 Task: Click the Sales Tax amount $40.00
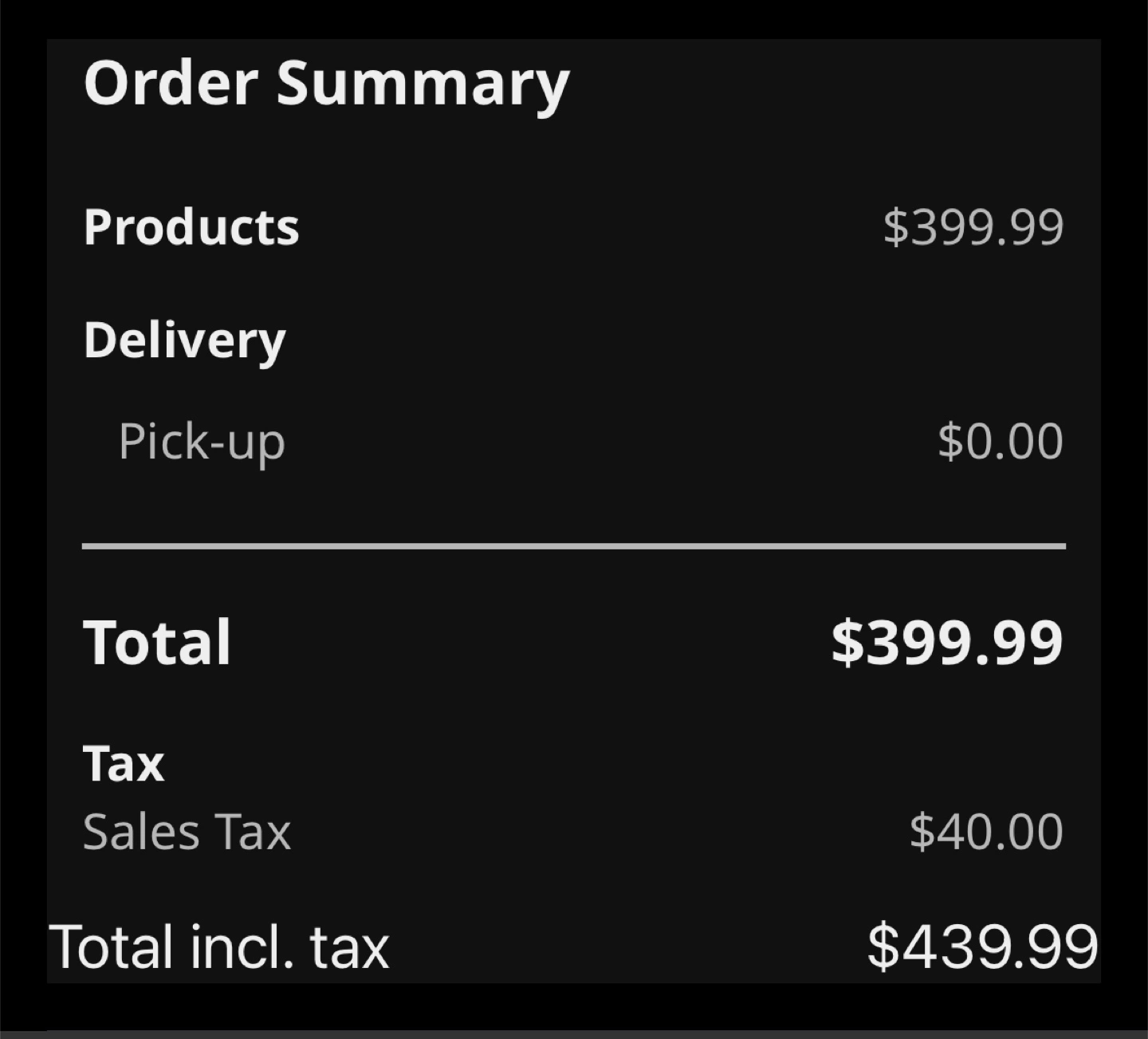point(986,832)
